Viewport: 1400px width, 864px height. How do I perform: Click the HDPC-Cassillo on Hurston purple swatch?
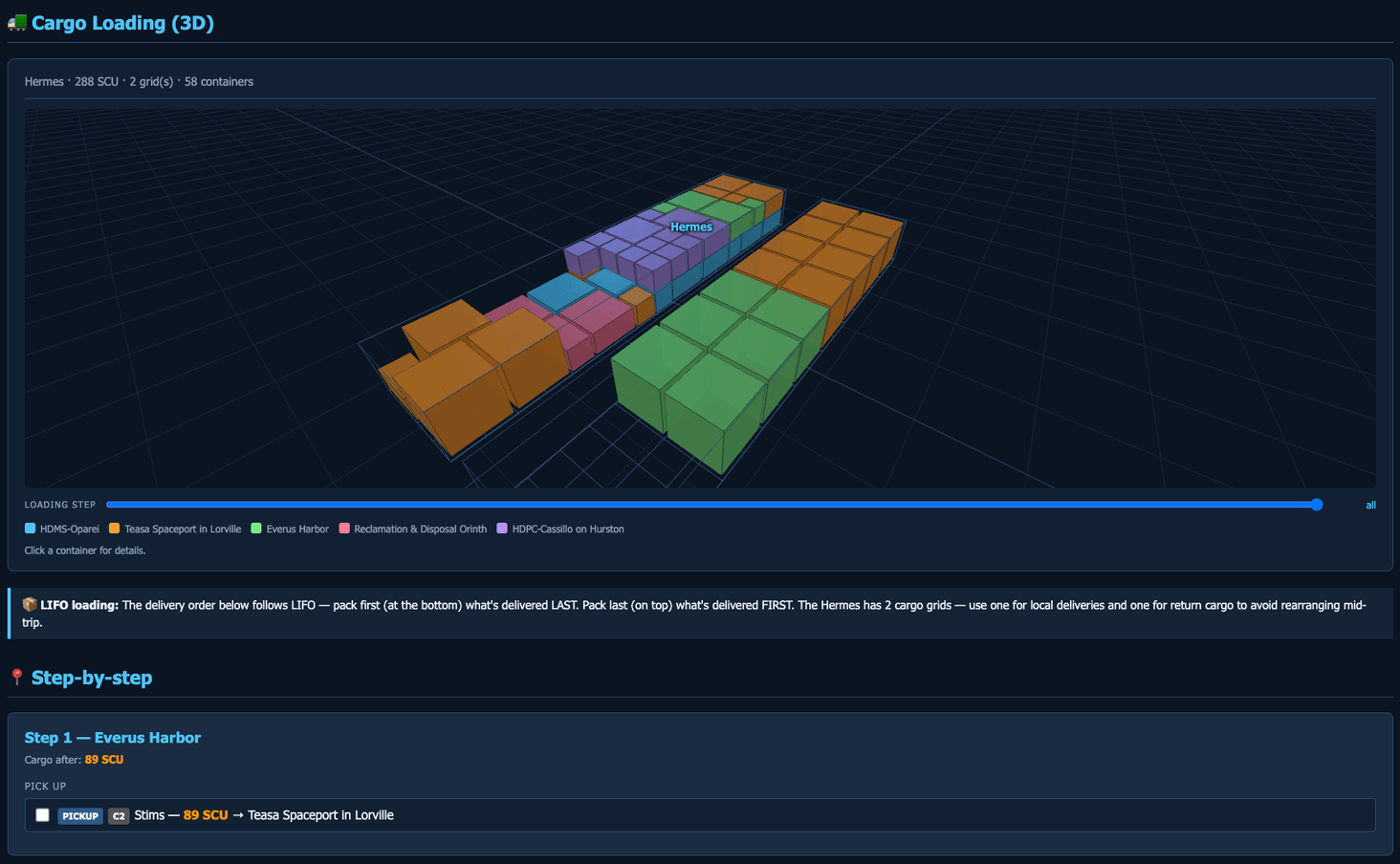tap(502, 529)
